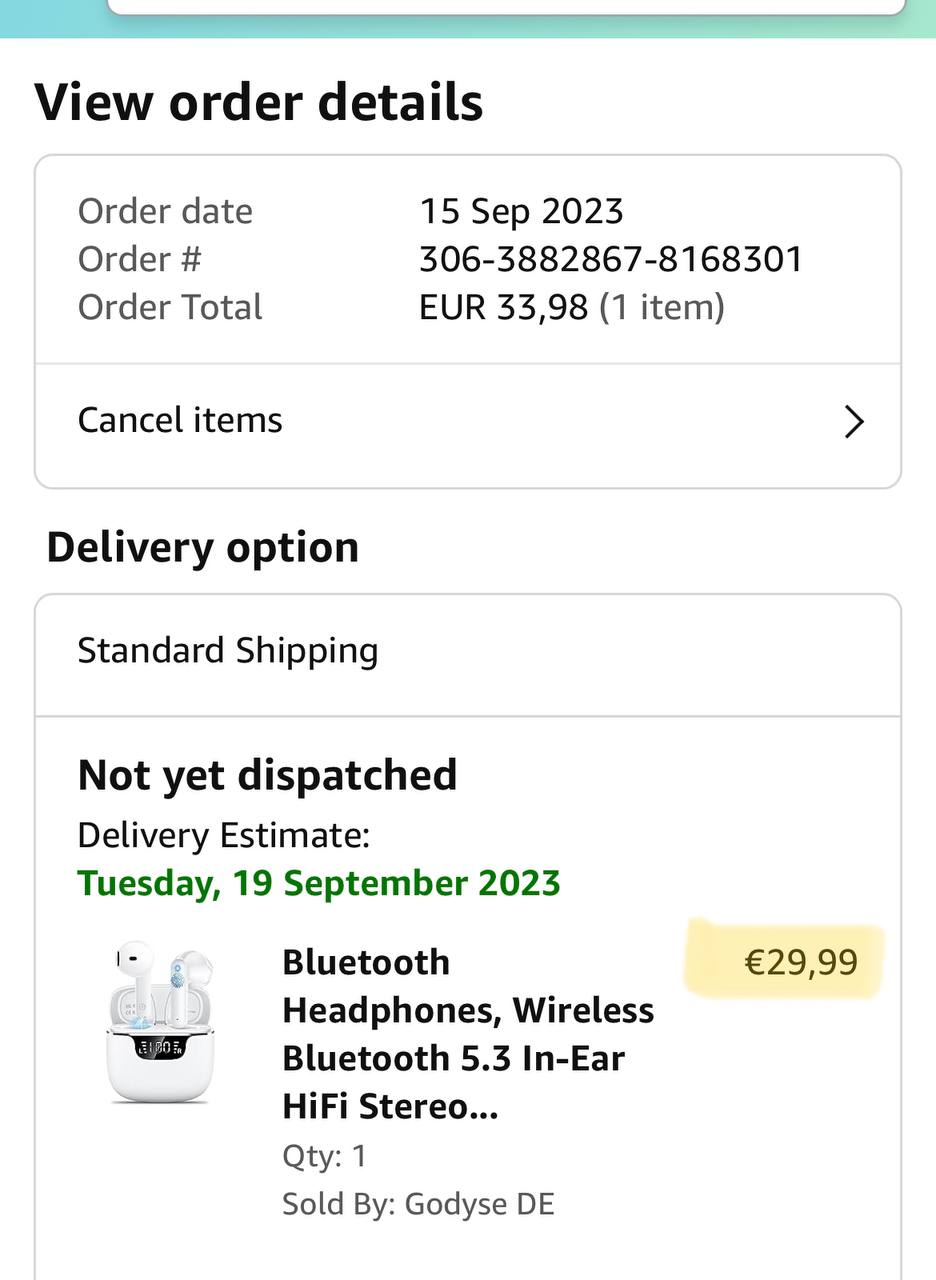Tap the Standard Shipping row
936x1280 pixels.
[228, 651]
